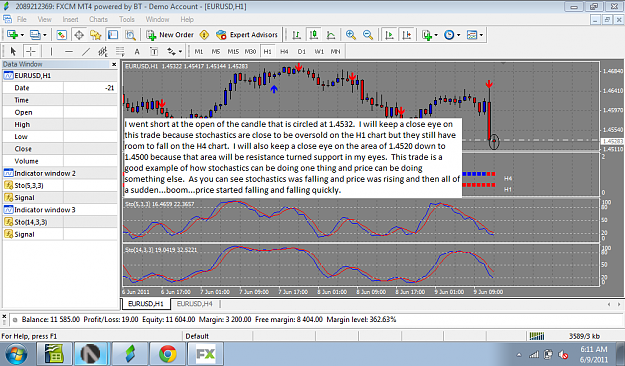The height and width of the screenshot is (366, 625).
Task: Open the Charts menu
Action: 98,19
